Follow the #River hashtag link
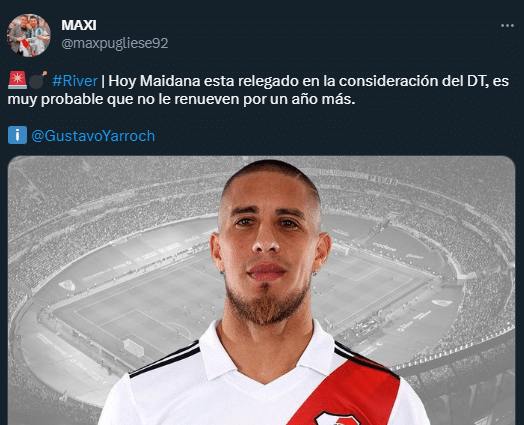524x425 pixels. (x=75, y=81)
